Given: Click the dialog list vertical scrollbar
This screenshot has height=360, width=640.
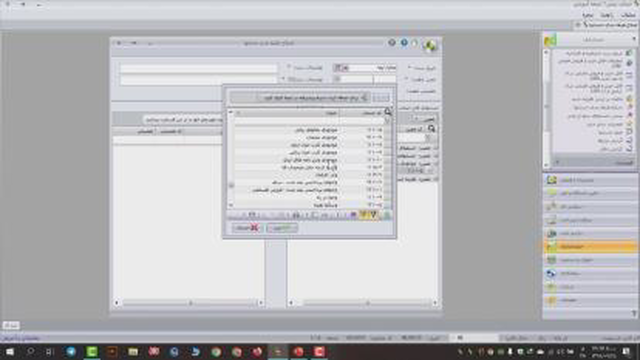Looking at the screenshot, I should point(231,159).
